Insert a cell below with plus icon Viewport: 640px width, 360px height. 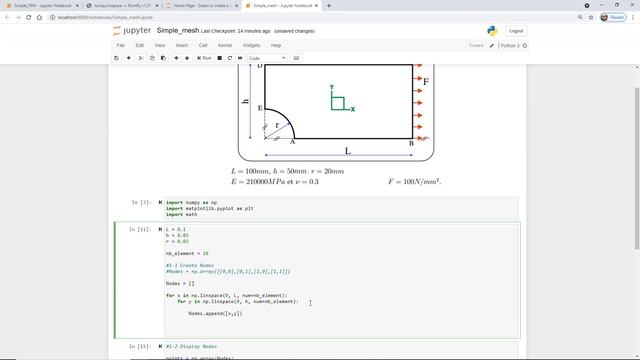click(129, 58)
